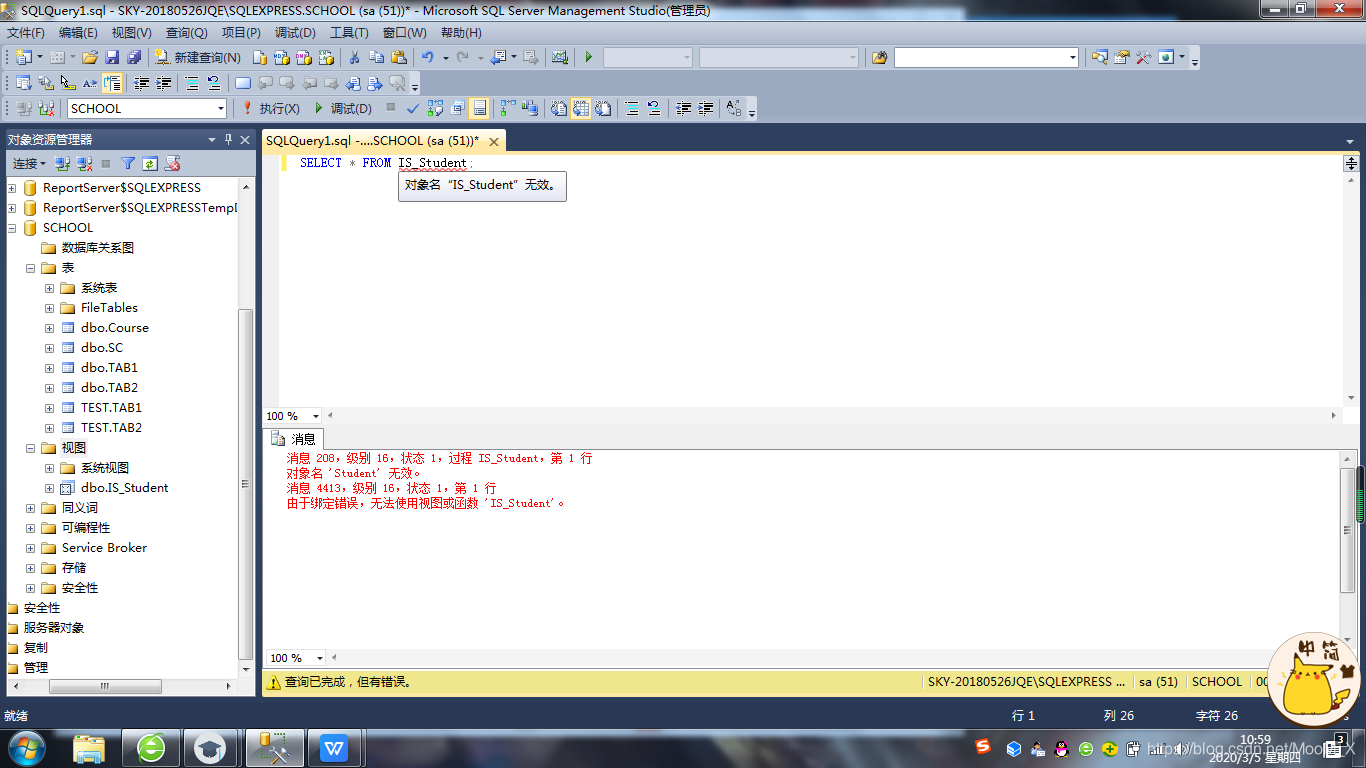Open the Find combo box dropdown

click(1073, 57)
